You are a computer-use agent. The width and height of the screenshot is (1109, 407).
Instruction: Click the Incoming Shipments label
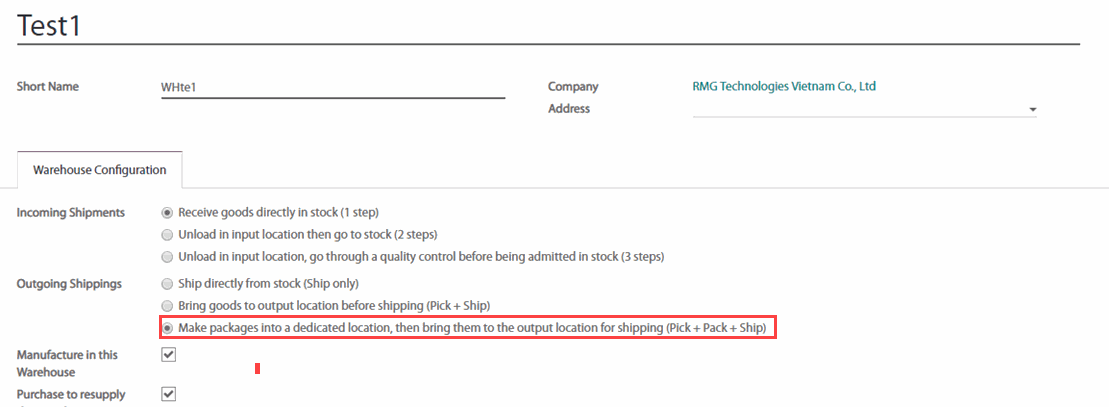(x=71, y=212)
